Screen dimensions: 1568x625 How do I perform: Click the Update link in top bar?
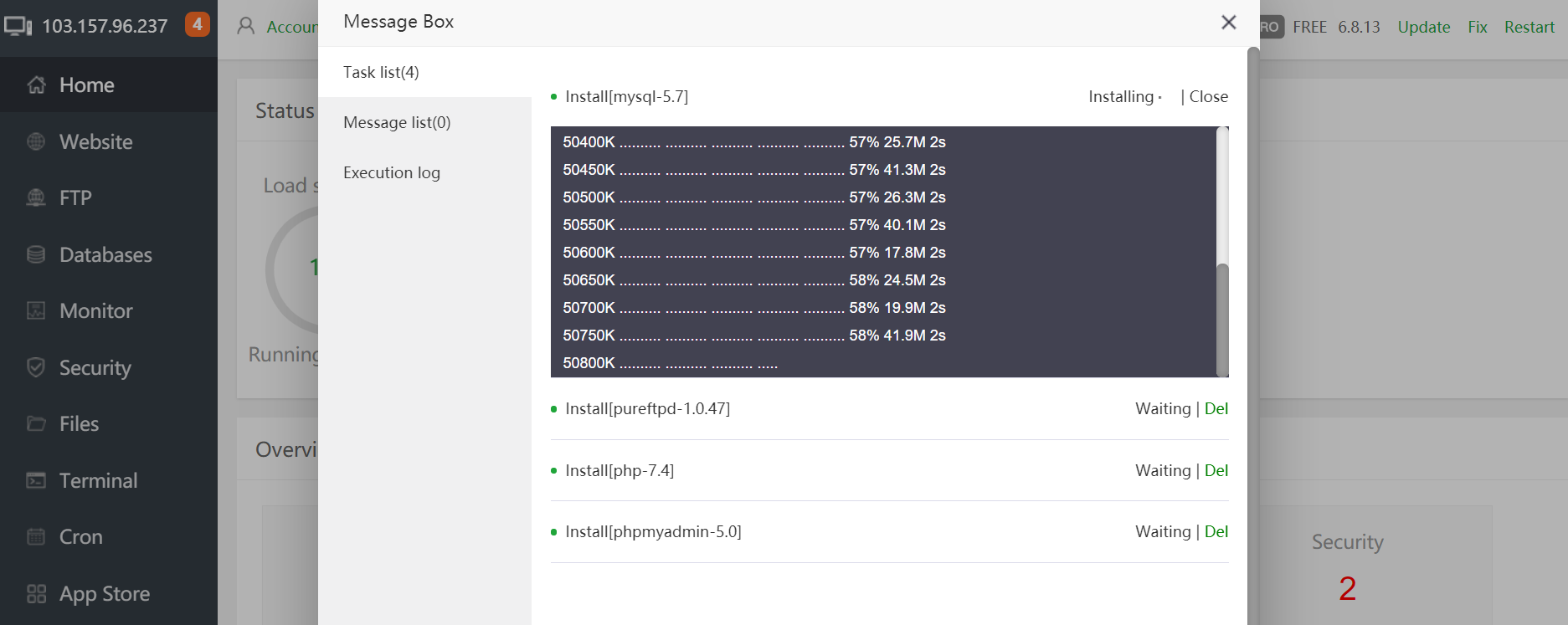click(x=1423, y=27)
